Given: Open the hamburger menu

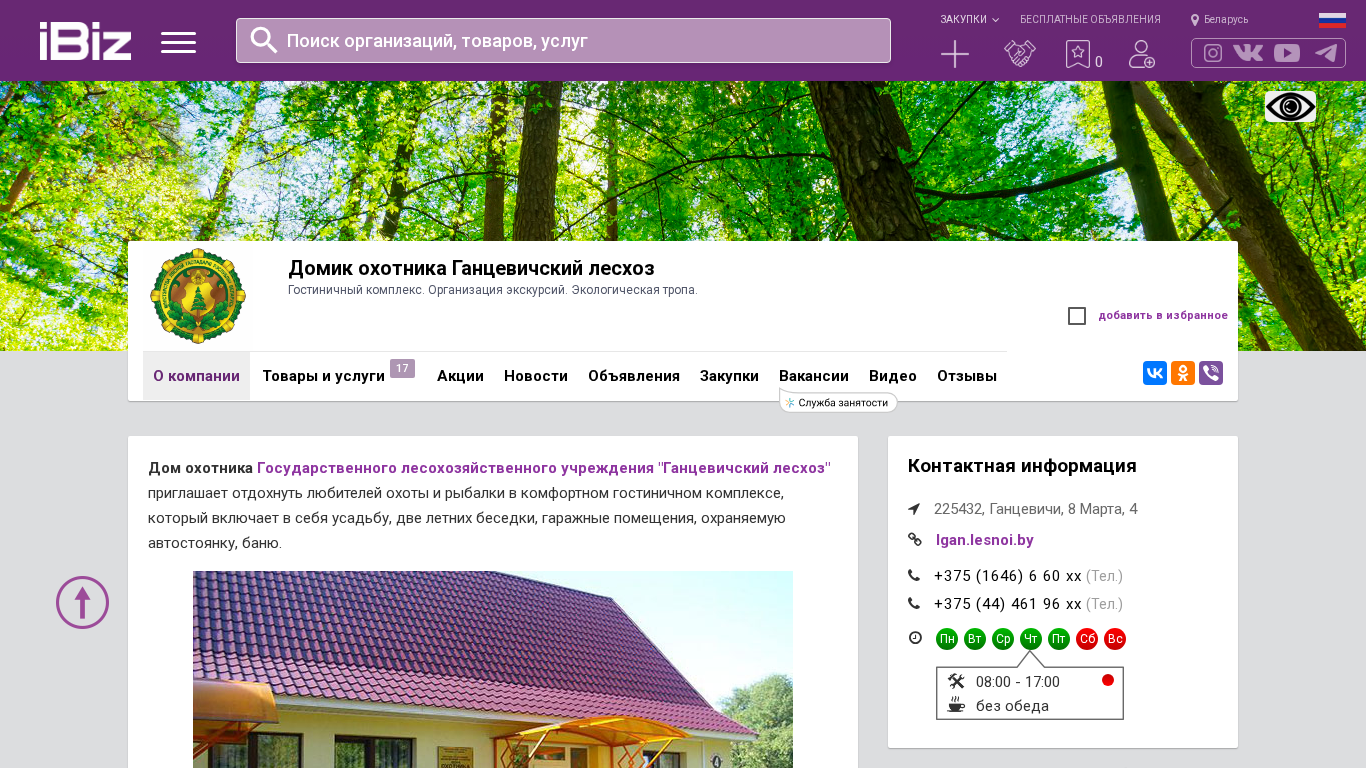Looking at the screenshot, I should coord(178,42).
